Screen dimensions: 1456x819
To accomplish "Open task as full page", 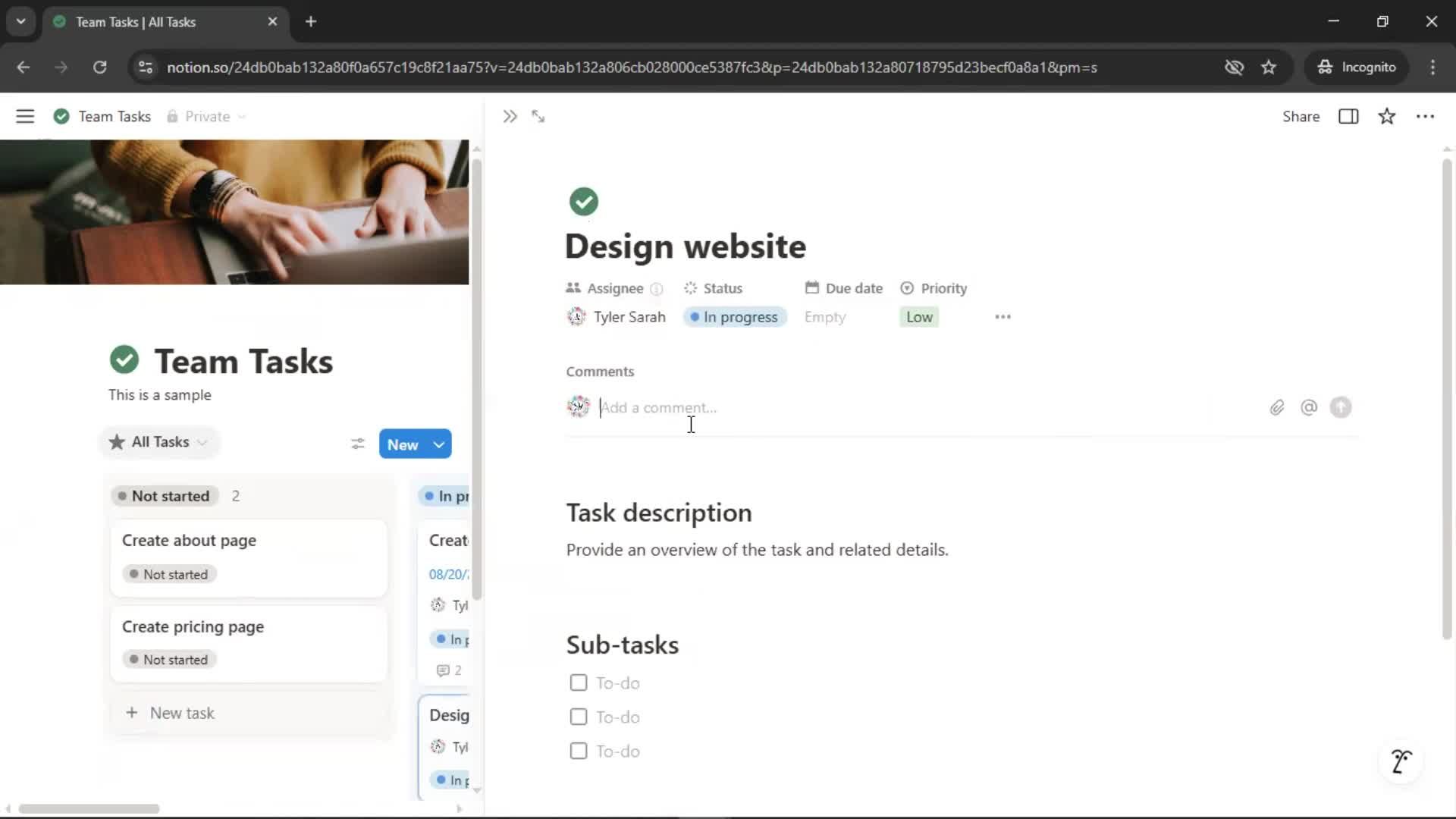I will (538, 116).
